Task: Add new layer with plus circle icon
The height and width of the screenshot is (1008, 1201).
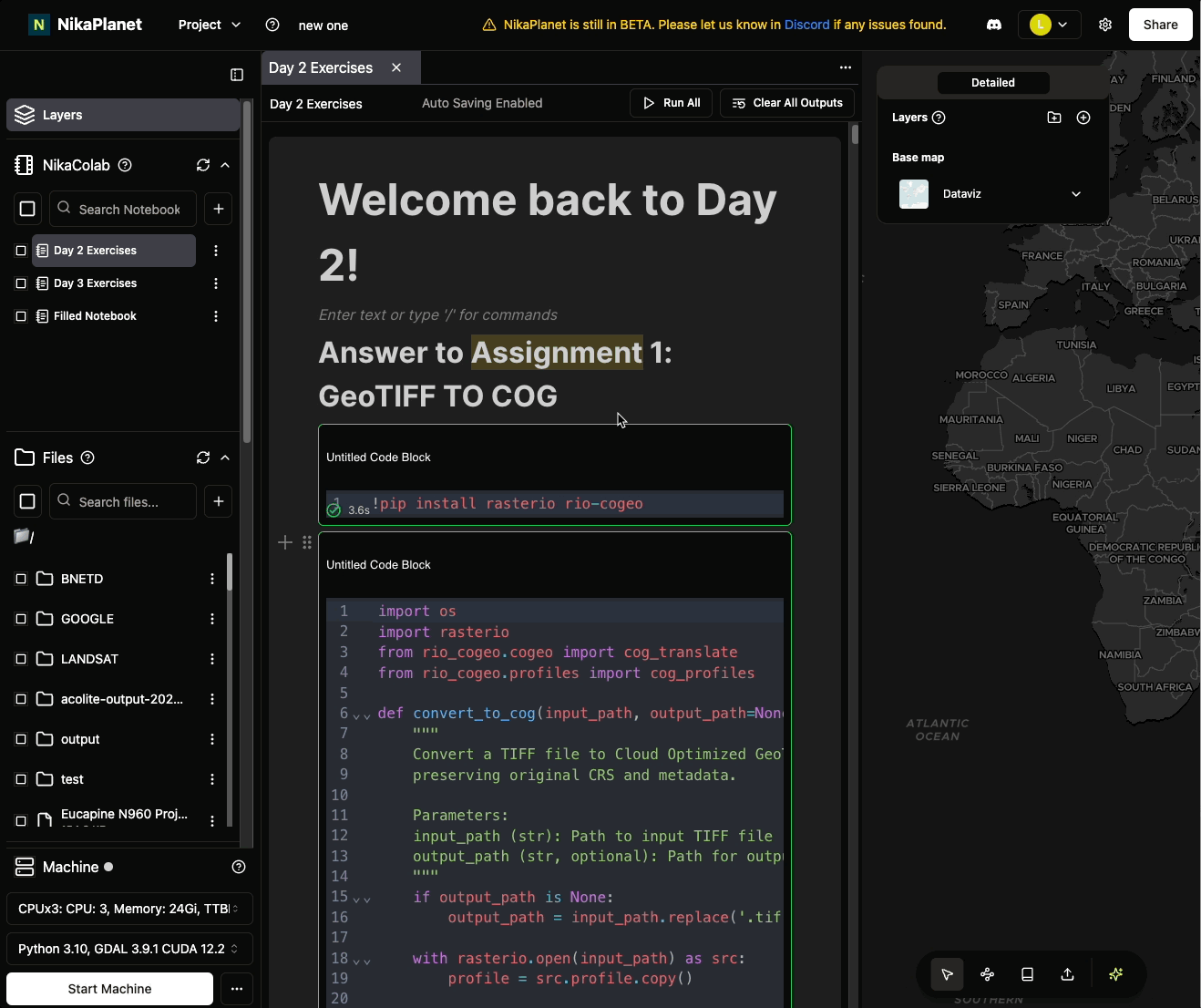Action: (1083, 118)
